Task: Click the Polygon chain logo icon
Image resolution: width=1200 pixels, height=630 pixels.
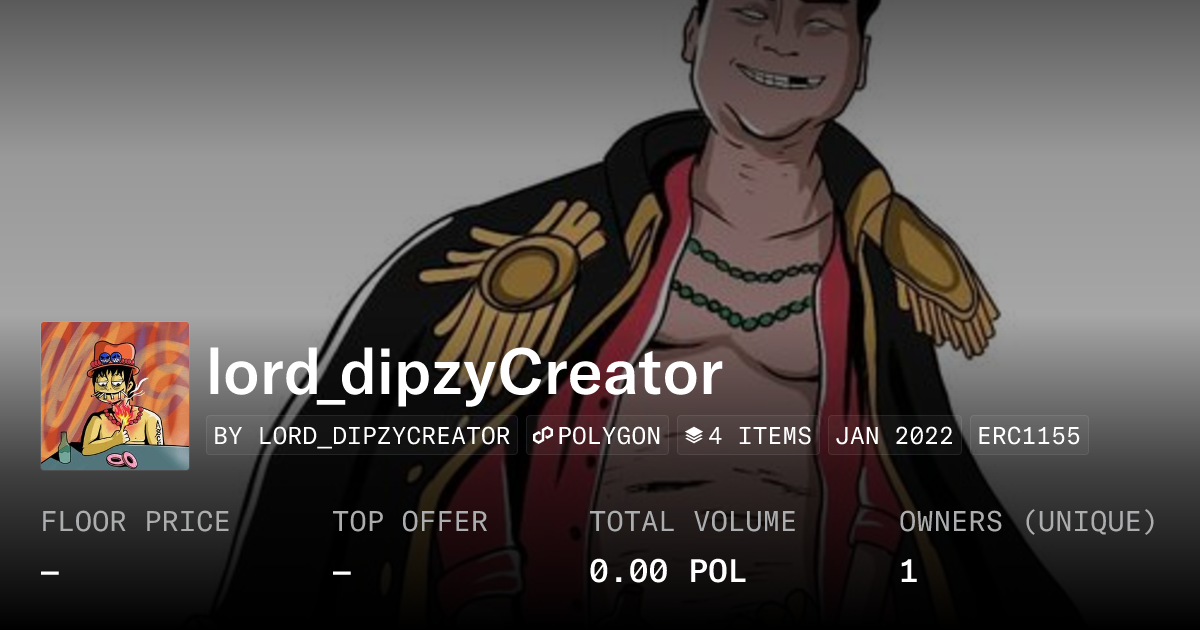Action: (x=544, y=436)
